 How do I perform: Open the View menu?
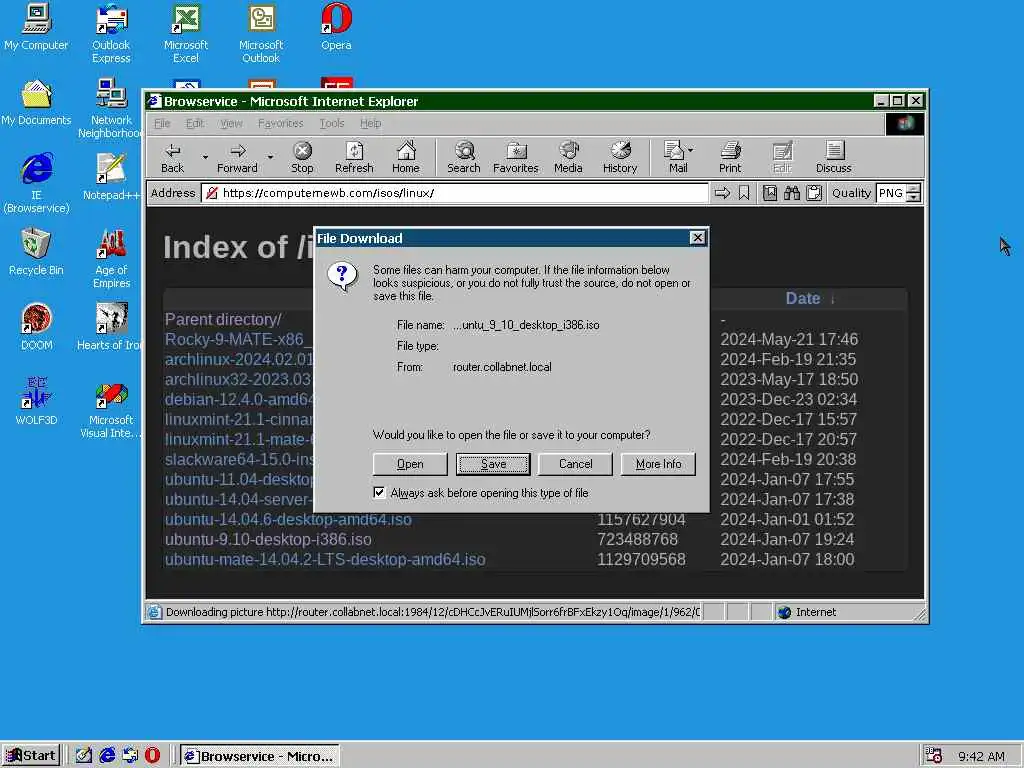tap(231, 123)
